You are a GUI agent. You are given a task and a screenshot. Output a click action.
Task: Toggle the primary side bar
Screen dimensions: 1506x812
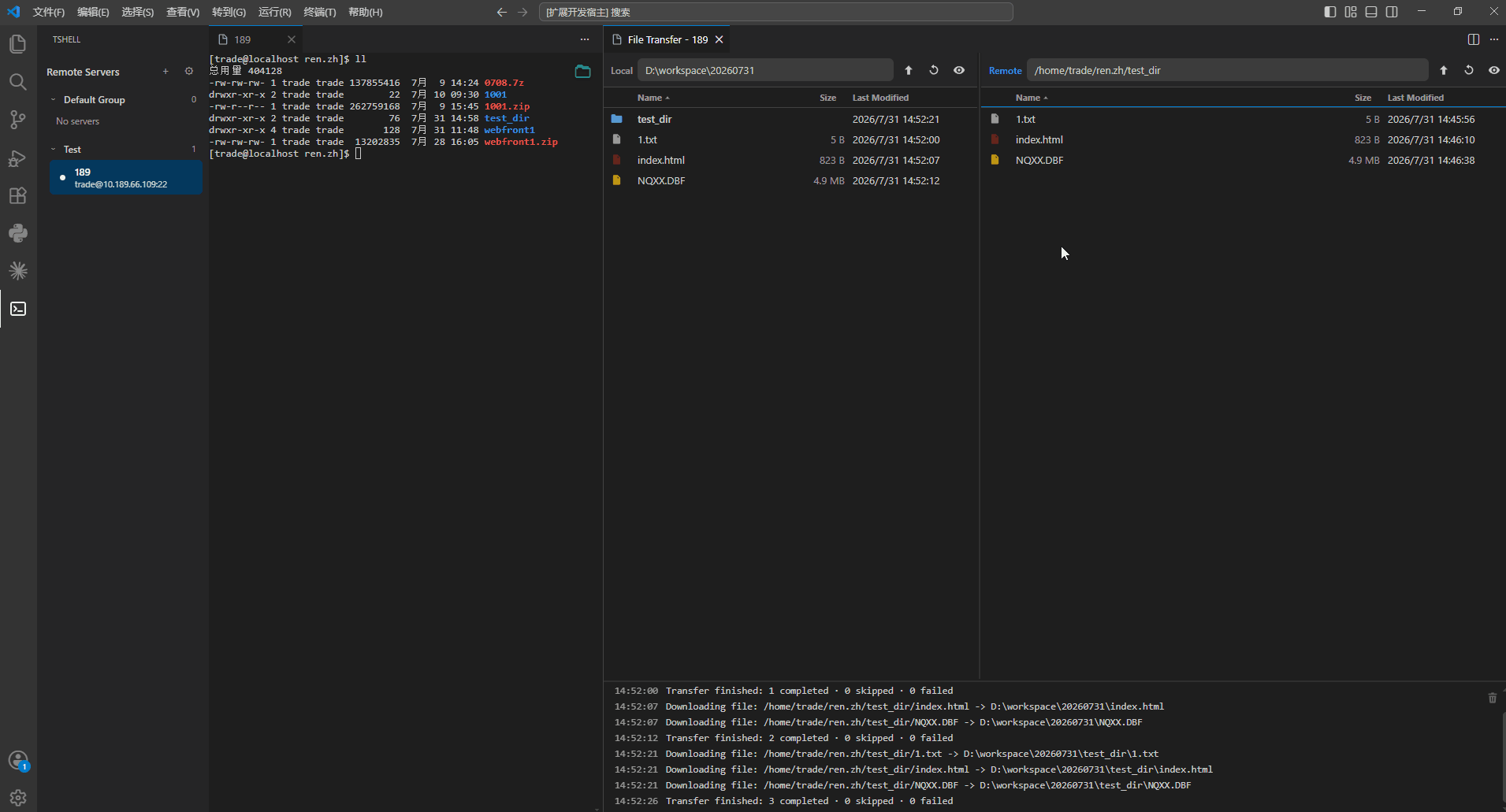tap(1330, 12)
